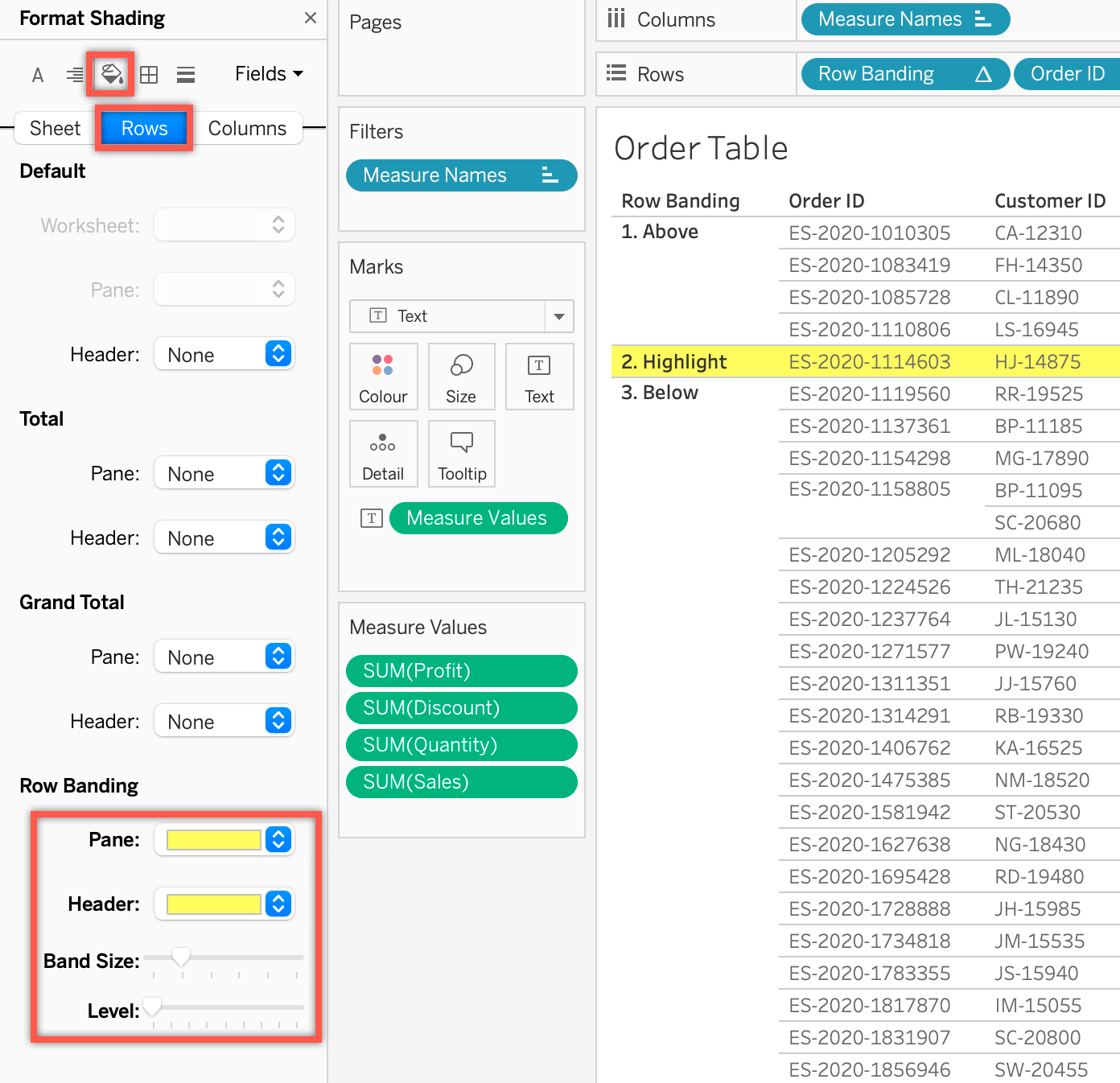The height and width of the screenshot is (1083, 1120).
Task: Switch to the Columns formatting tab
Action: (247, 127)
